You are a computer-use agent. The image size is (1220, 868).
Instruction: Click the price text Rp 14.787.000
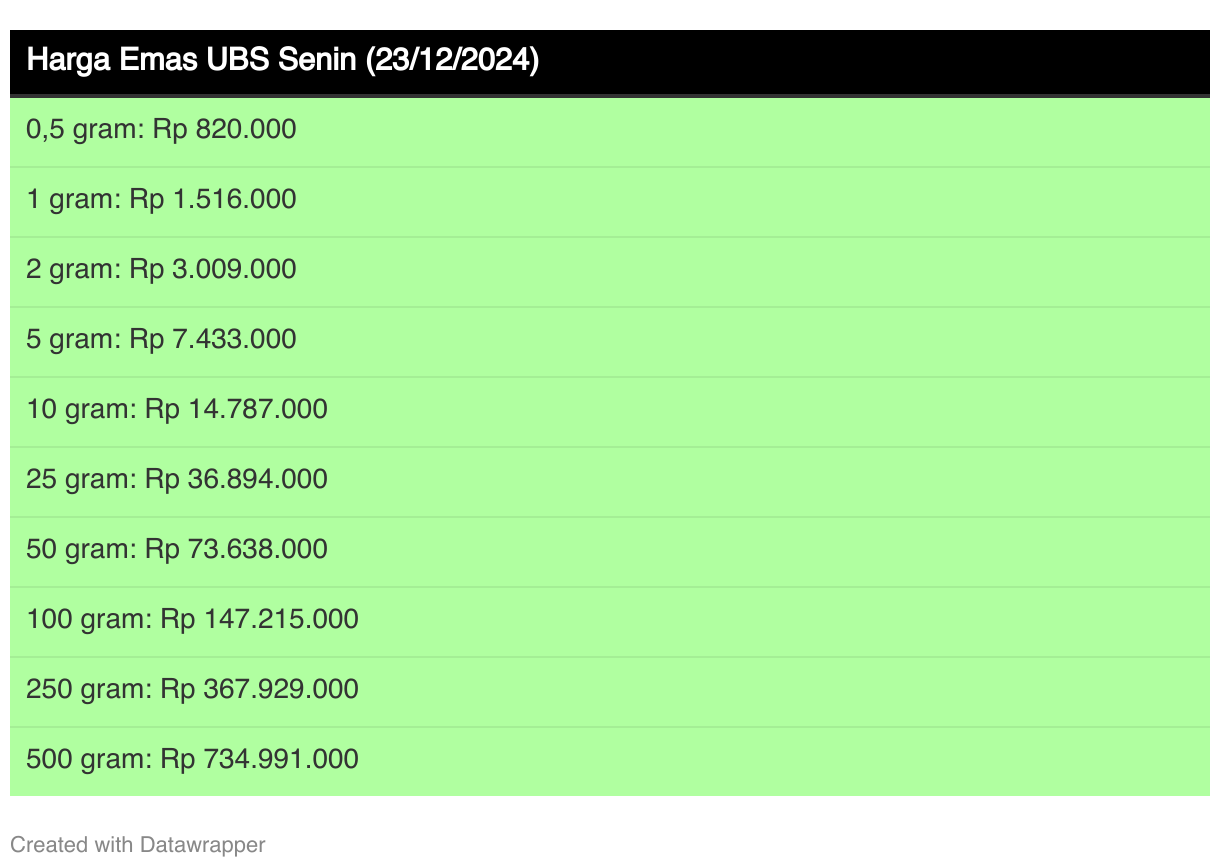pos(237,409)
